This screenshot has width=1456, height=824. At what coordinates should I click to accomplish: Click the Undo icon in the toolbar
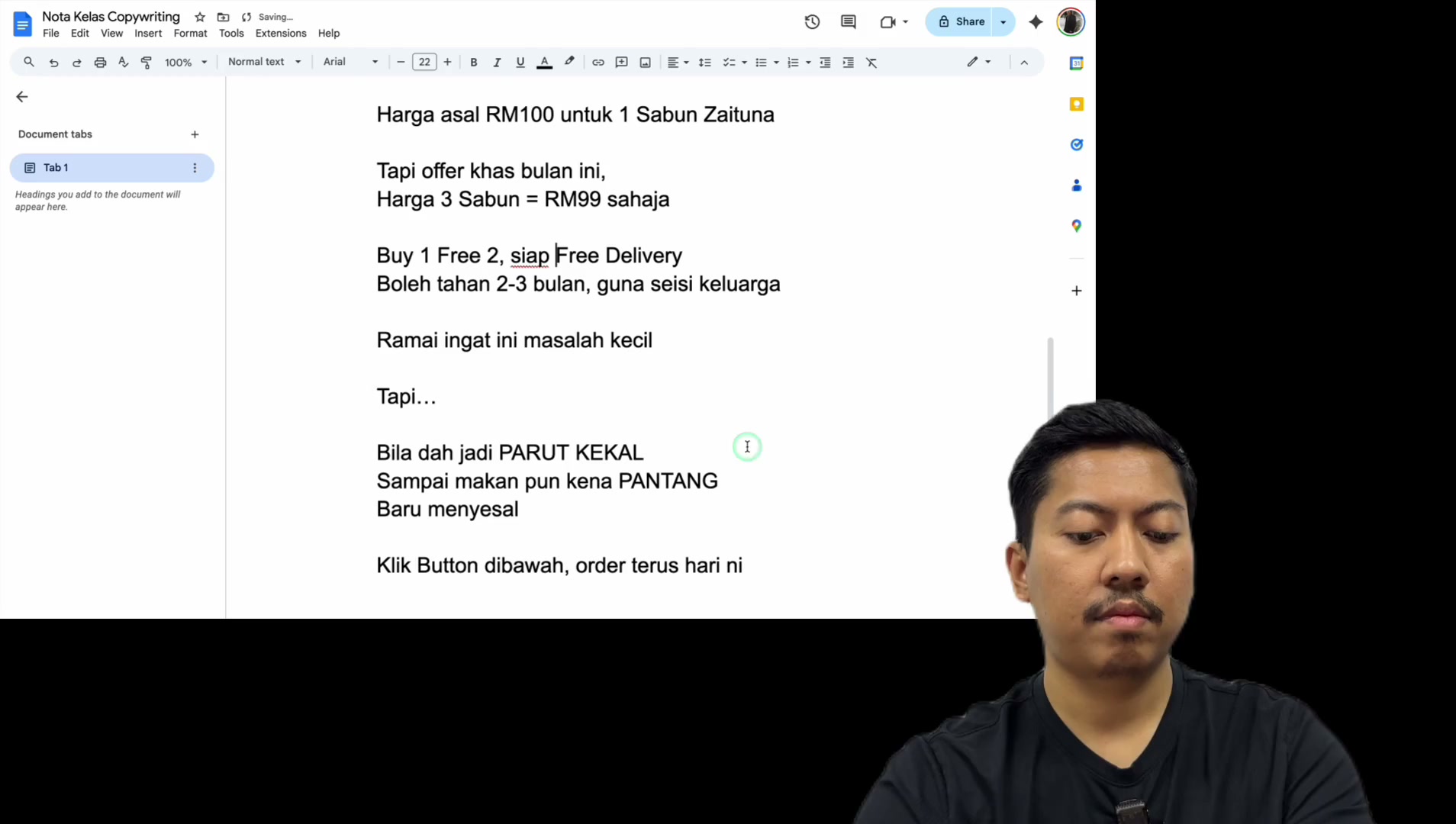tap(53, 63)
